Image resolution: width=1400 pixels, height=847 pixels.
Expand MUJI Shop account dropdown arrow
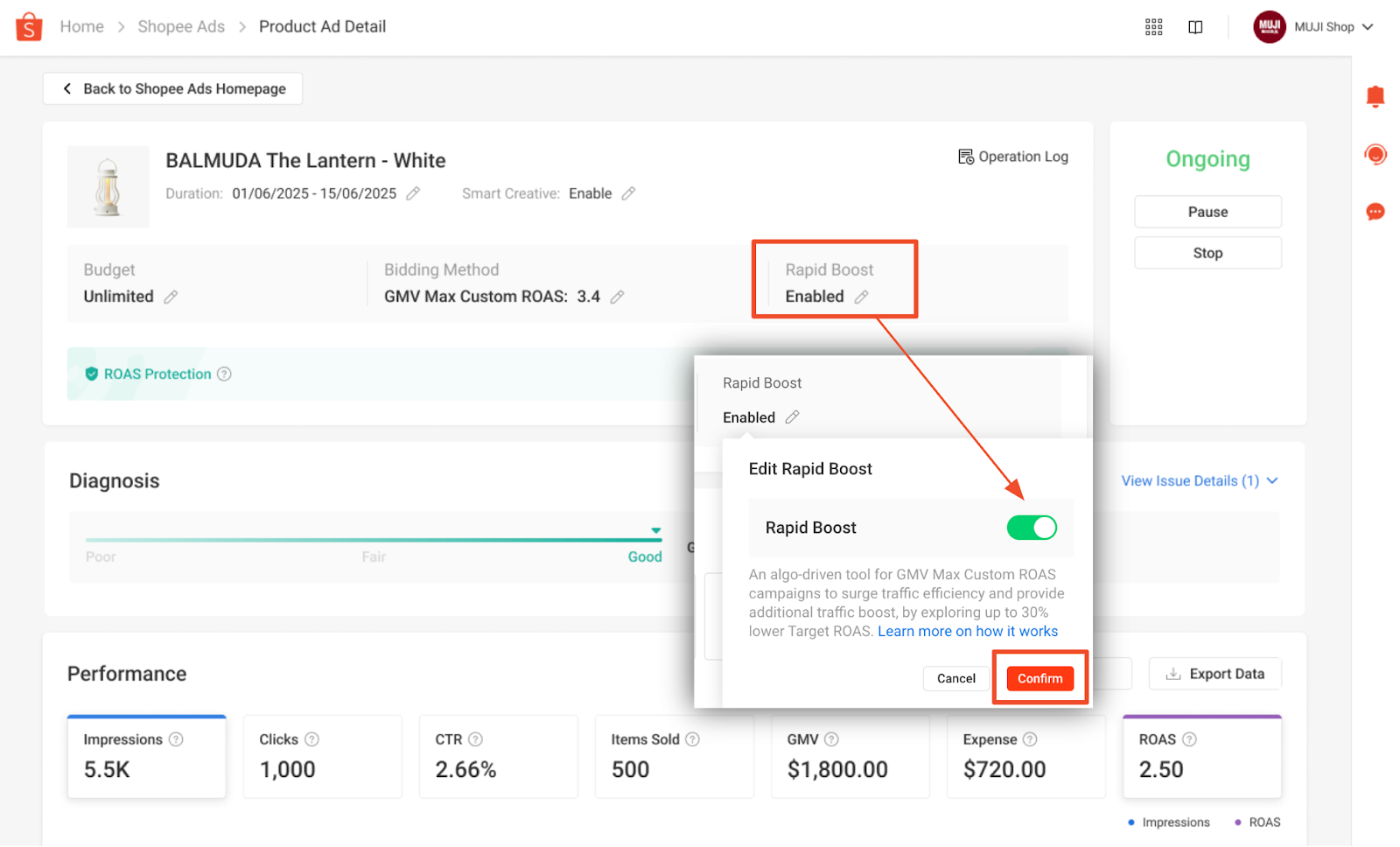[1368, 27]
